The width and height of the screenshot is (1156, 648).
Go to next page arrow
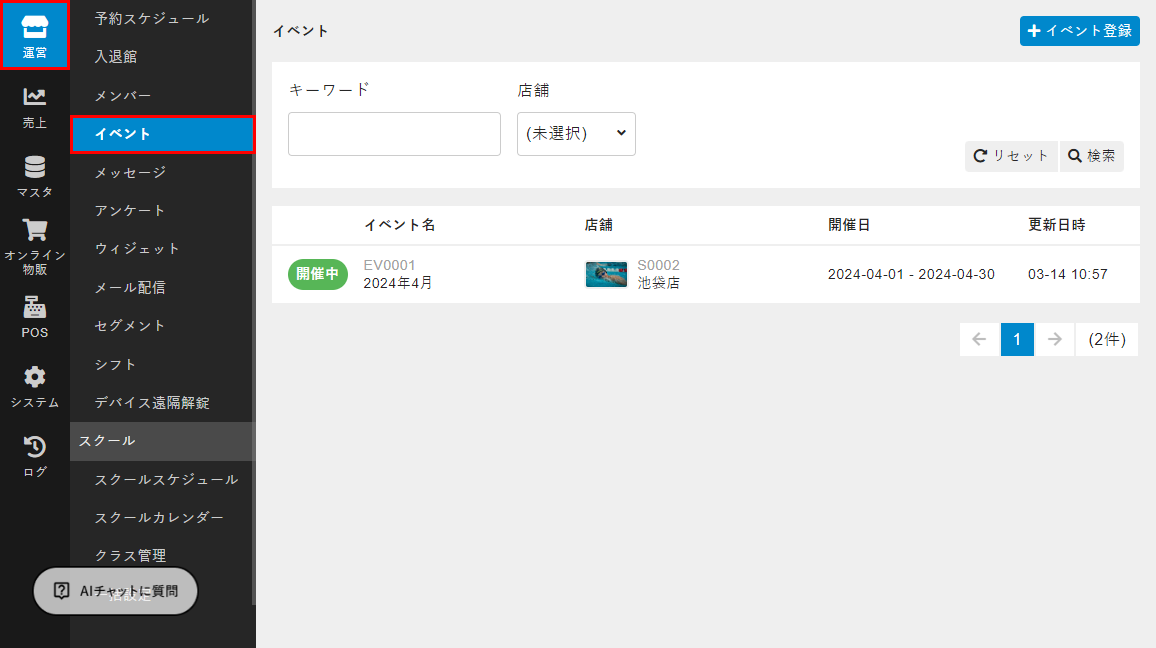click(1054, 340)
